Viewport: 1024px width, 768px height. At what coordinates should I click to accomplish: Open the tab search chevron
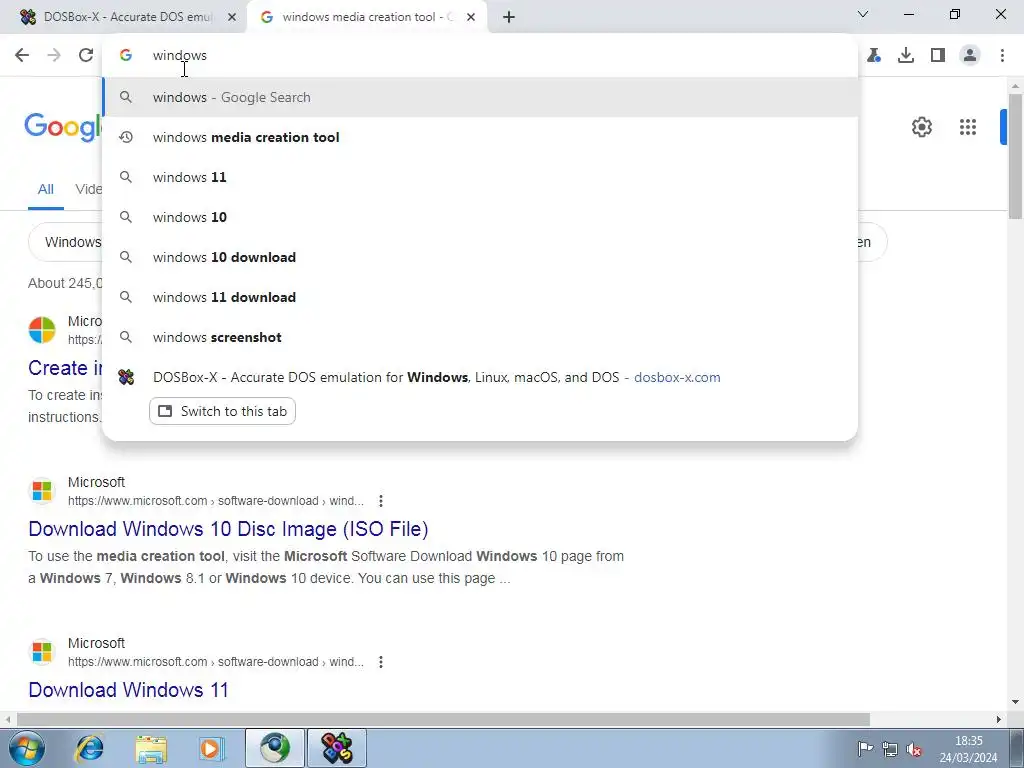pyautogui.click(x=863, y=14)
